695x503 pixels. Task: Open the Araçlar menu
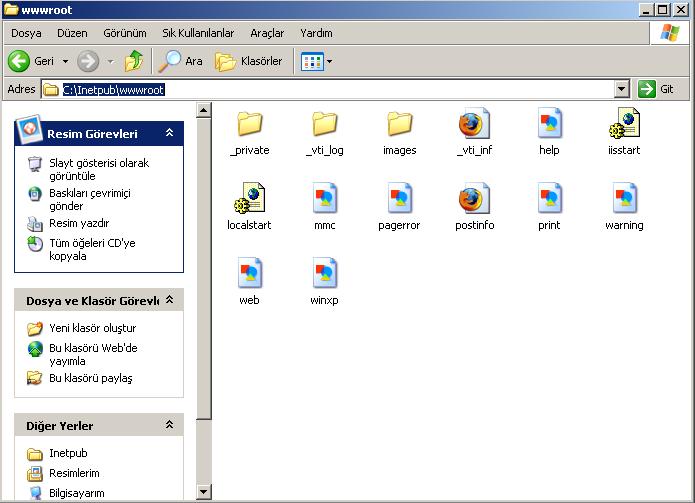point(267,33)
